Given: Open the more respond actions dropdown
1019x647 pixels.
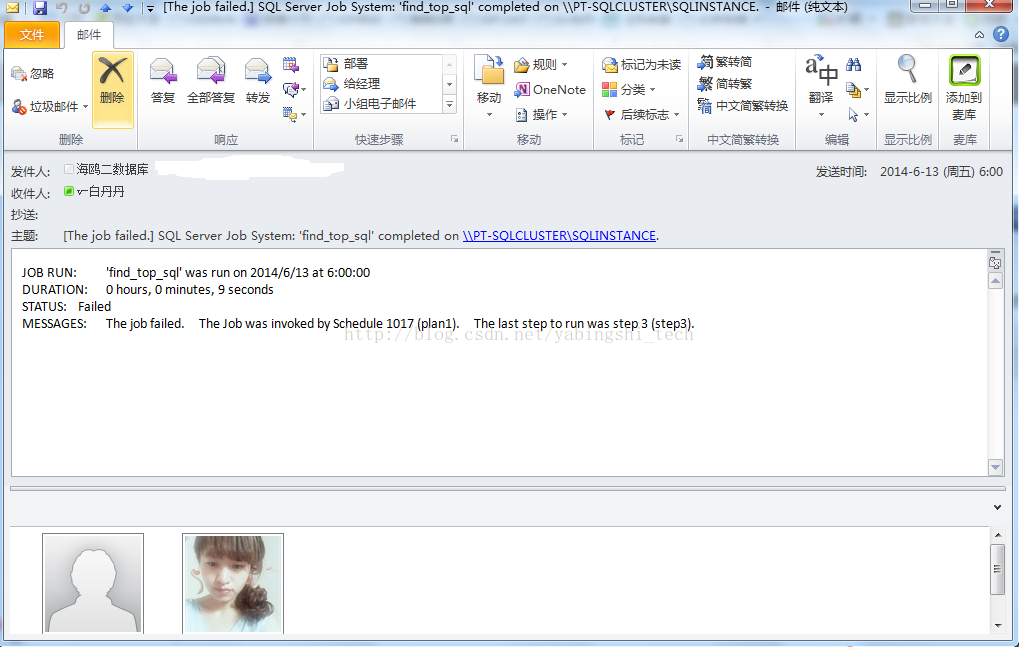Looking at the screenshot, I should point(294,115).
